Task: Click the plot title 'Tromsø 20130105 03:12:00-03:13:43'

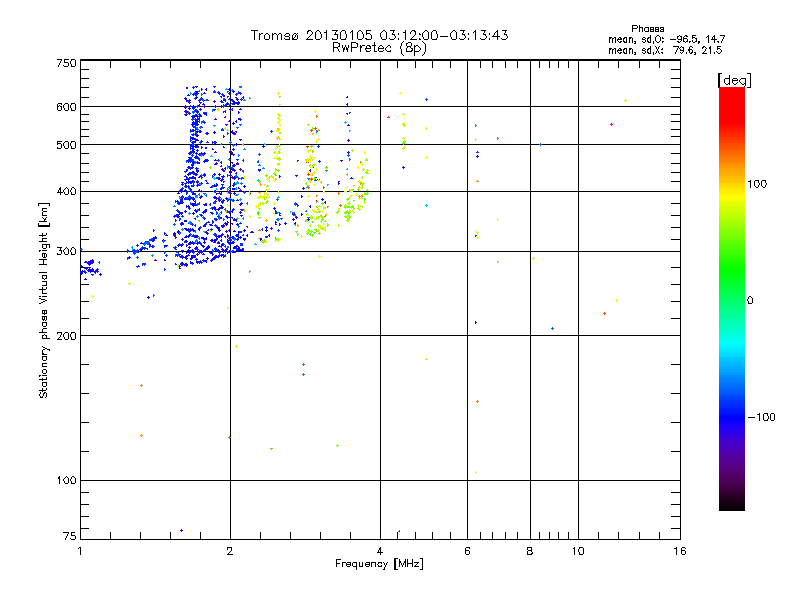Action: (379, 35)
